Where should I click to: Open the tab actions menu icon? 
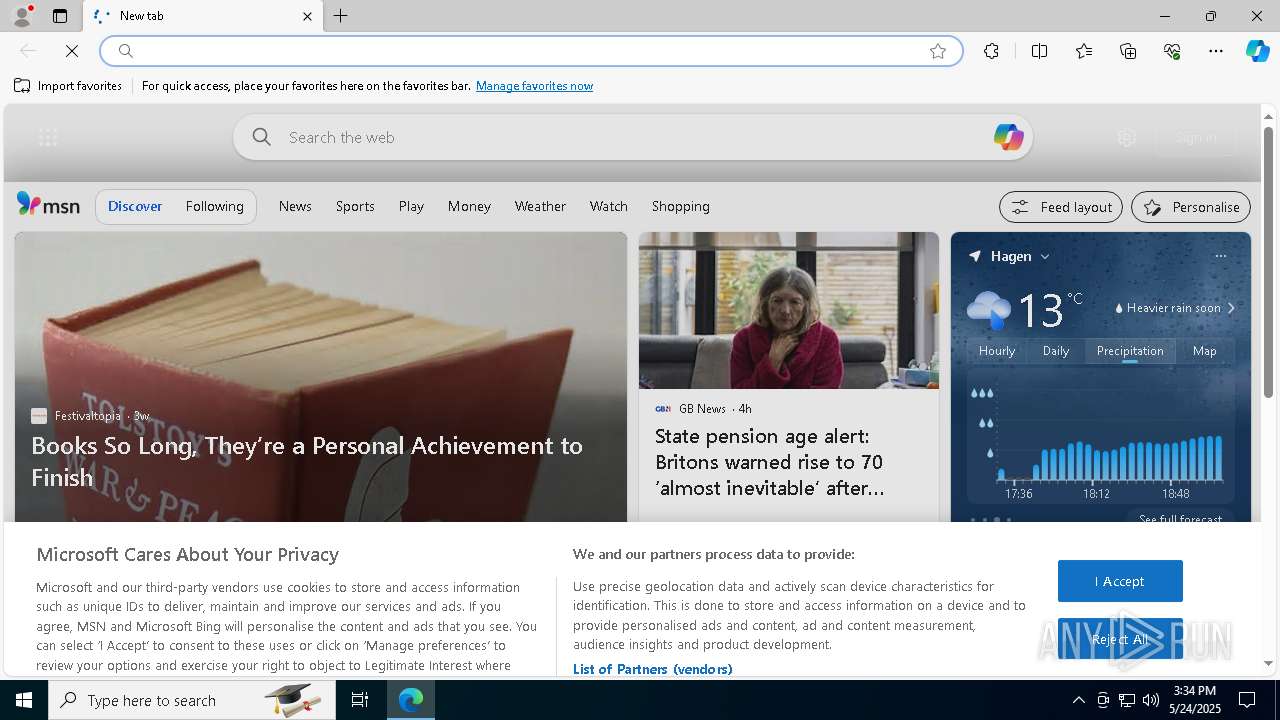[60, 16]
